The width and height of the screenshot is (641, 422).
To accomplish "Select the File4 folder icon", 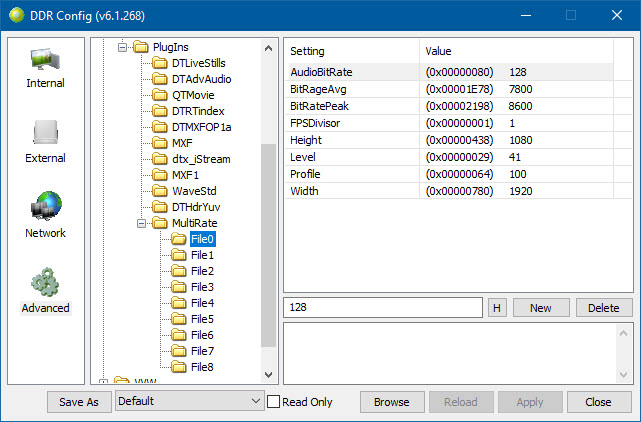I will (x=179, y=303).
